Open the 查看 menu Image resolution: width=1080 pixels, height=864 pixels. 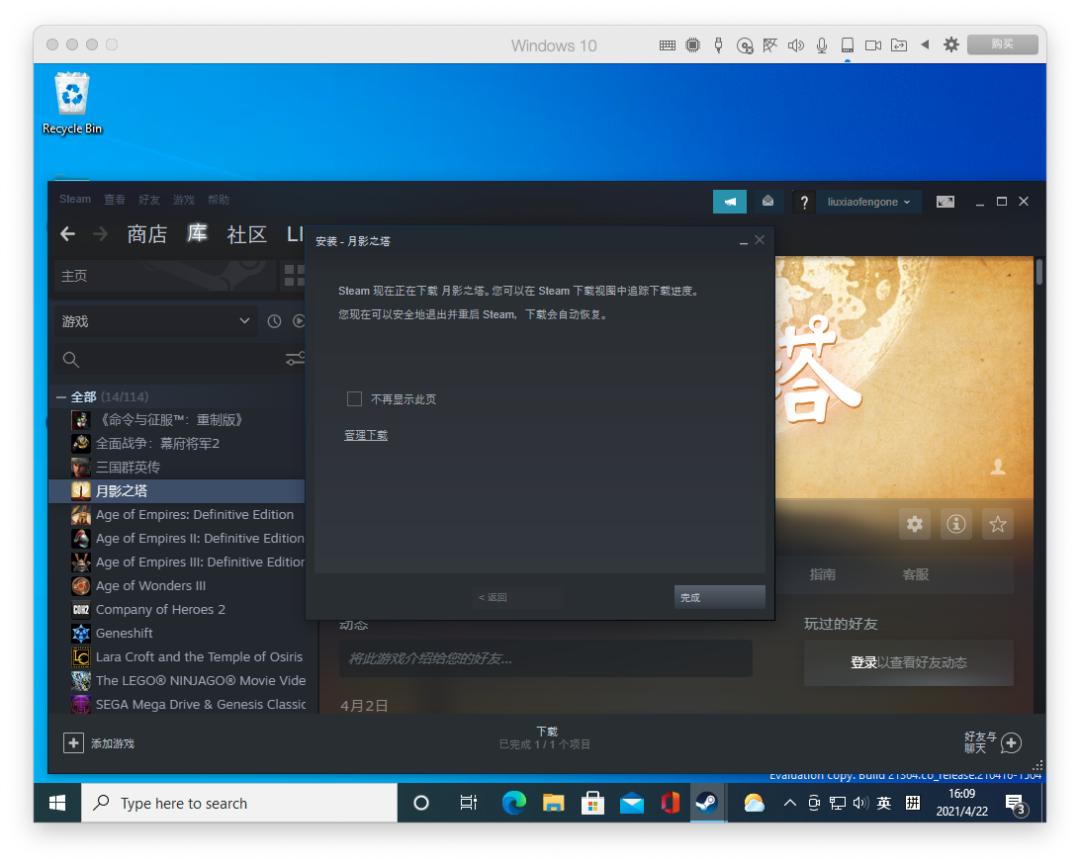pyautogui.click(x=114, y=200)
